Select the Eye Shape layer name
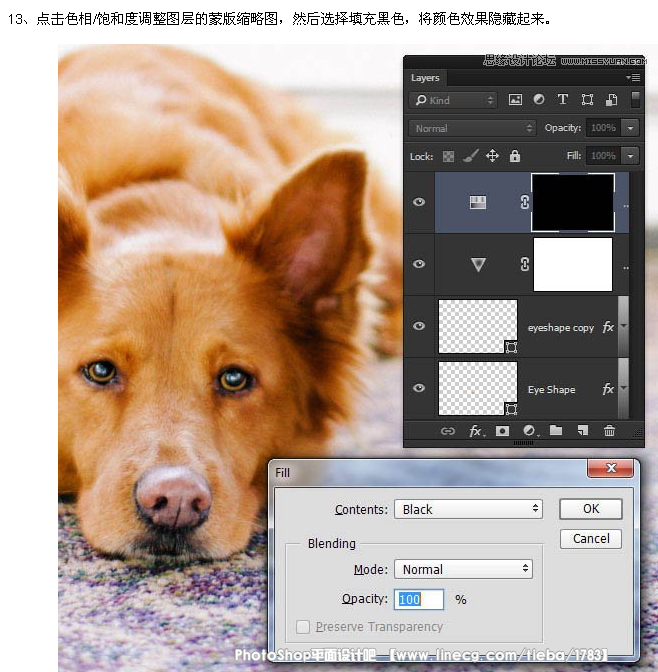 (552, 390)
